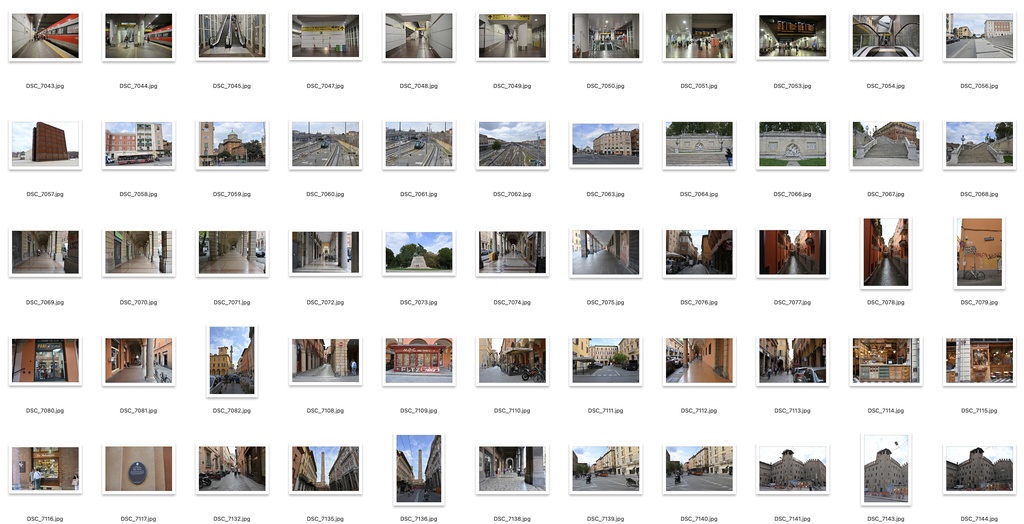Click the DSC_7043.jpg file name label
The height and width of the screenshot is (524, 1024).
[45, 86]
